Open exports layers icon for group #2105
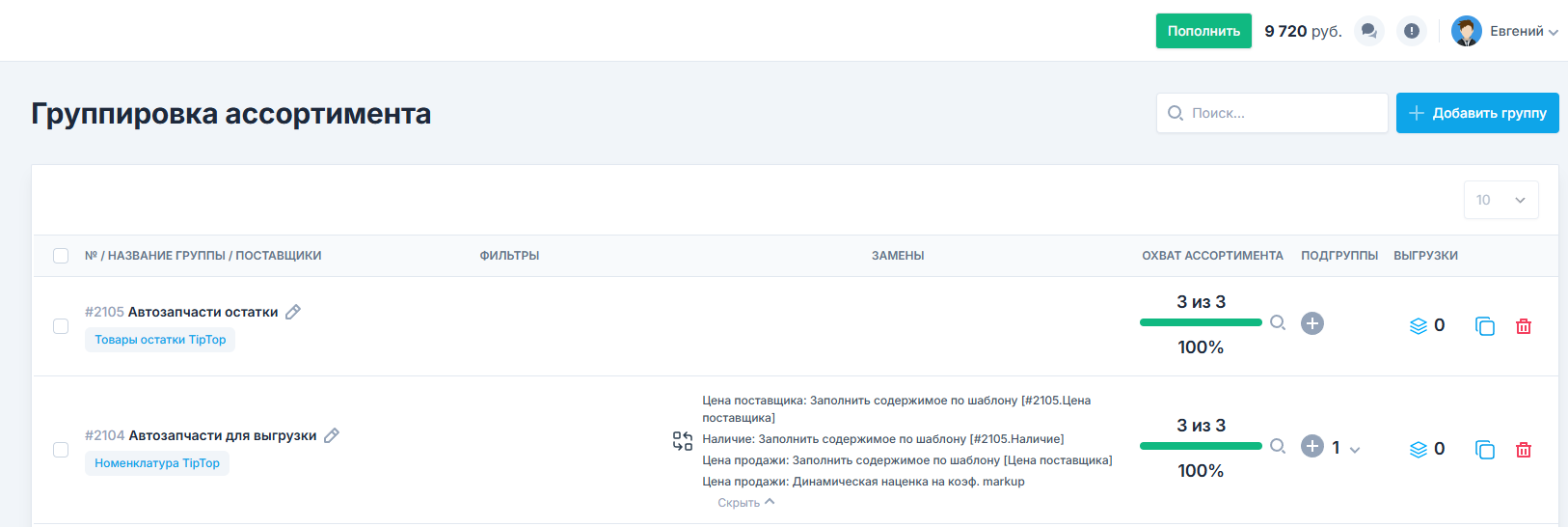 pyautogui.click(x=1419, y=326)
